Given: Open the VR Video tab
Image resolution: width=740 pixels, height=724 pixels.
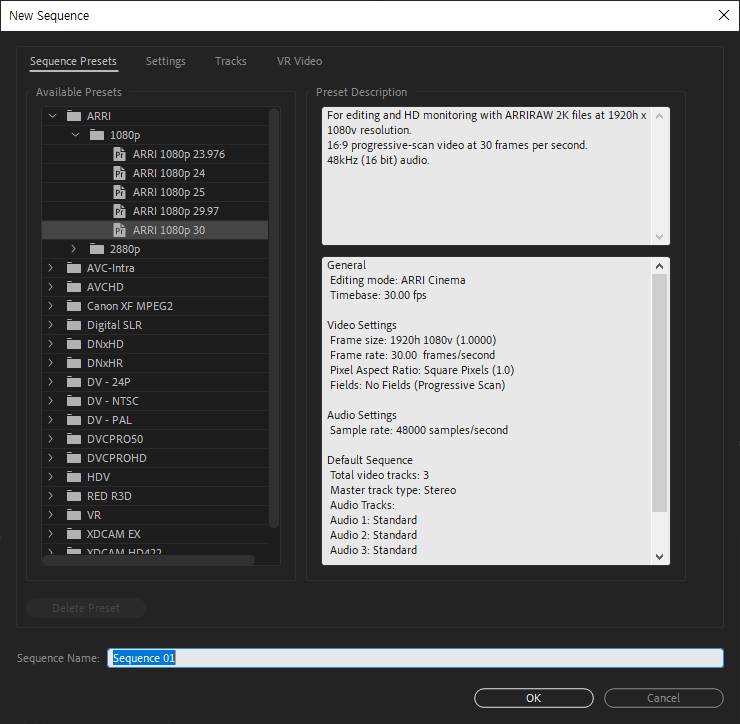Looking at the screenshot, I should [299, 61].
